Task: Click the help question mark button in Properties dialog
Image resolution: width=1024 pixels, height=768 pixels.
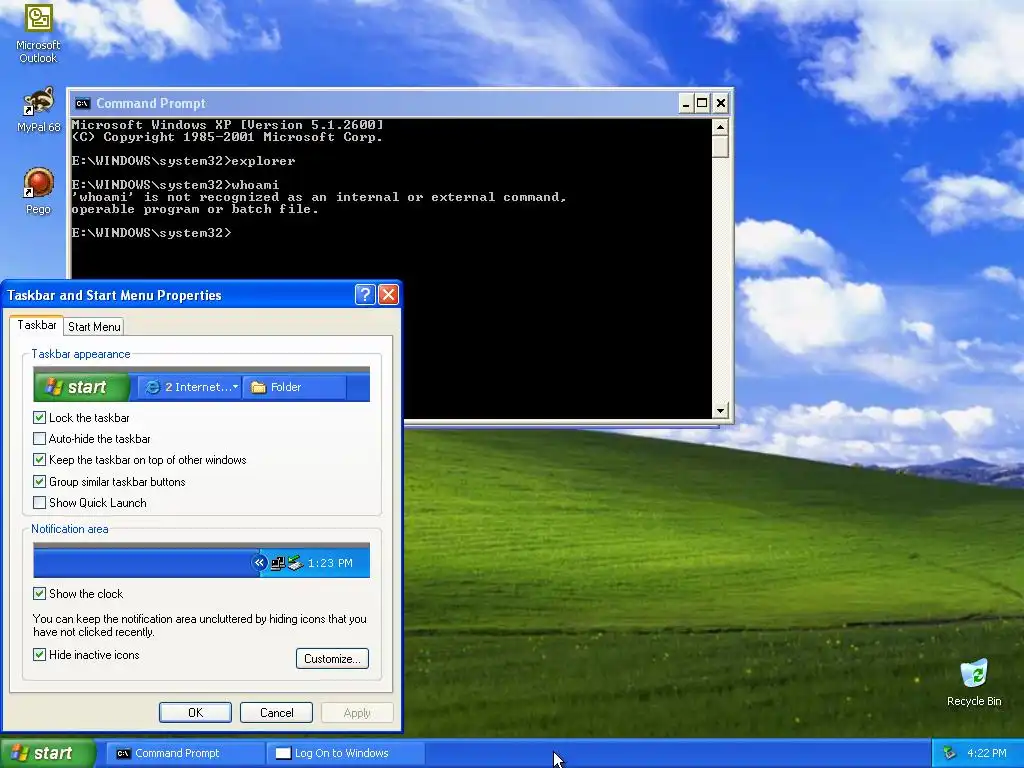Action: 364,295
